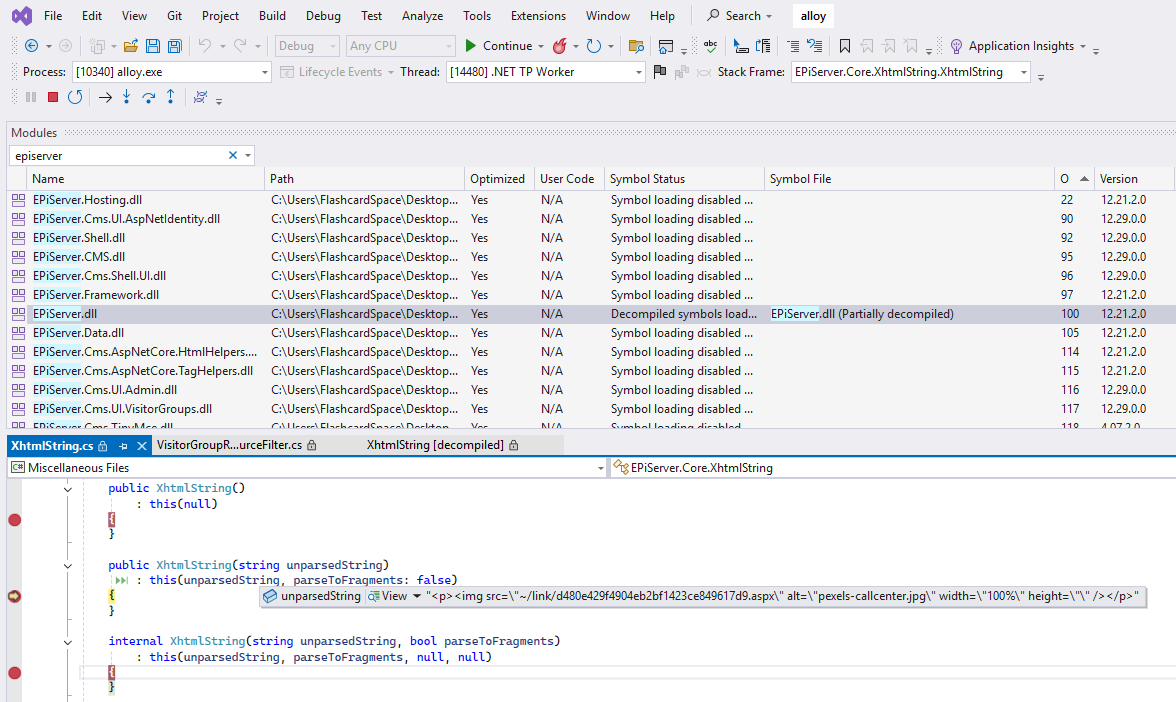The image size is (1176, 702).
Task: Open the Git menu
Action: click(175, 16)
